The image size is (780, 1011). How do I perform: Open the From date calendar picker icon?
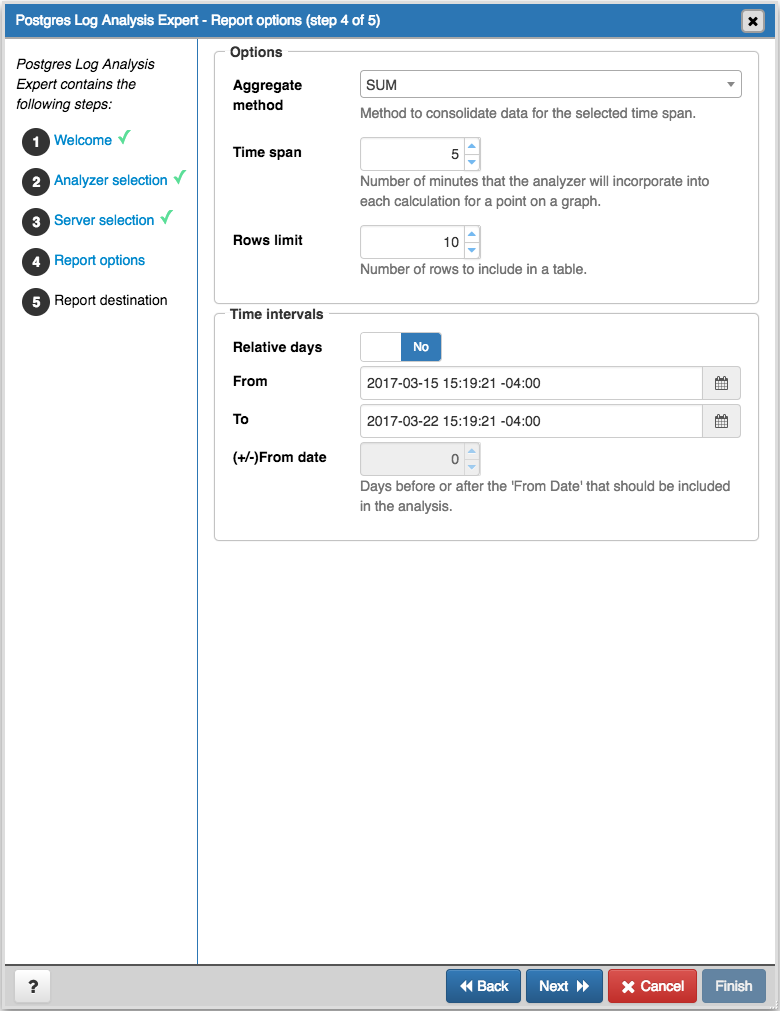(721, 383)
